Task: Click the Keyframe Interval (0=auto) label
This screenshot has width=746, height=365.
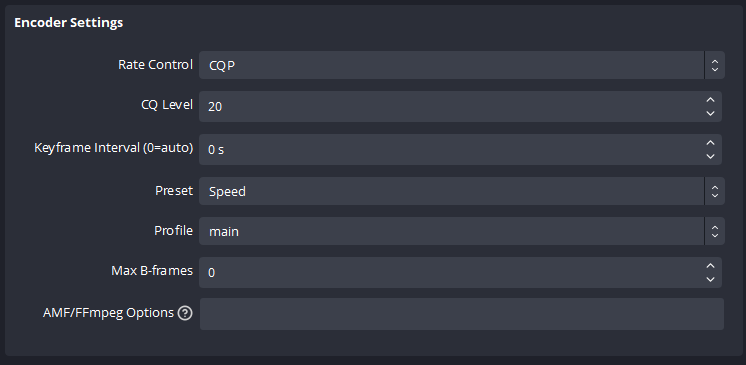Action: point(114,148)
